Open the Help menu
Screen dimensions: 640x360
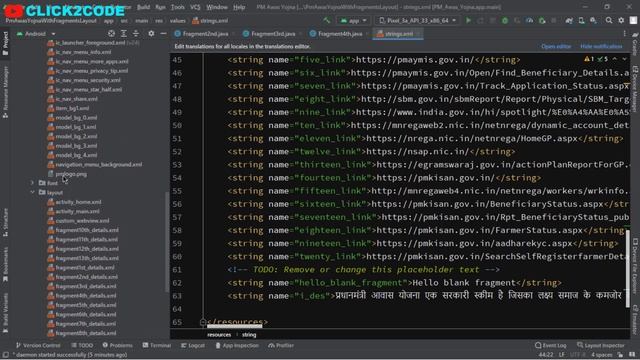pos(239,7)
